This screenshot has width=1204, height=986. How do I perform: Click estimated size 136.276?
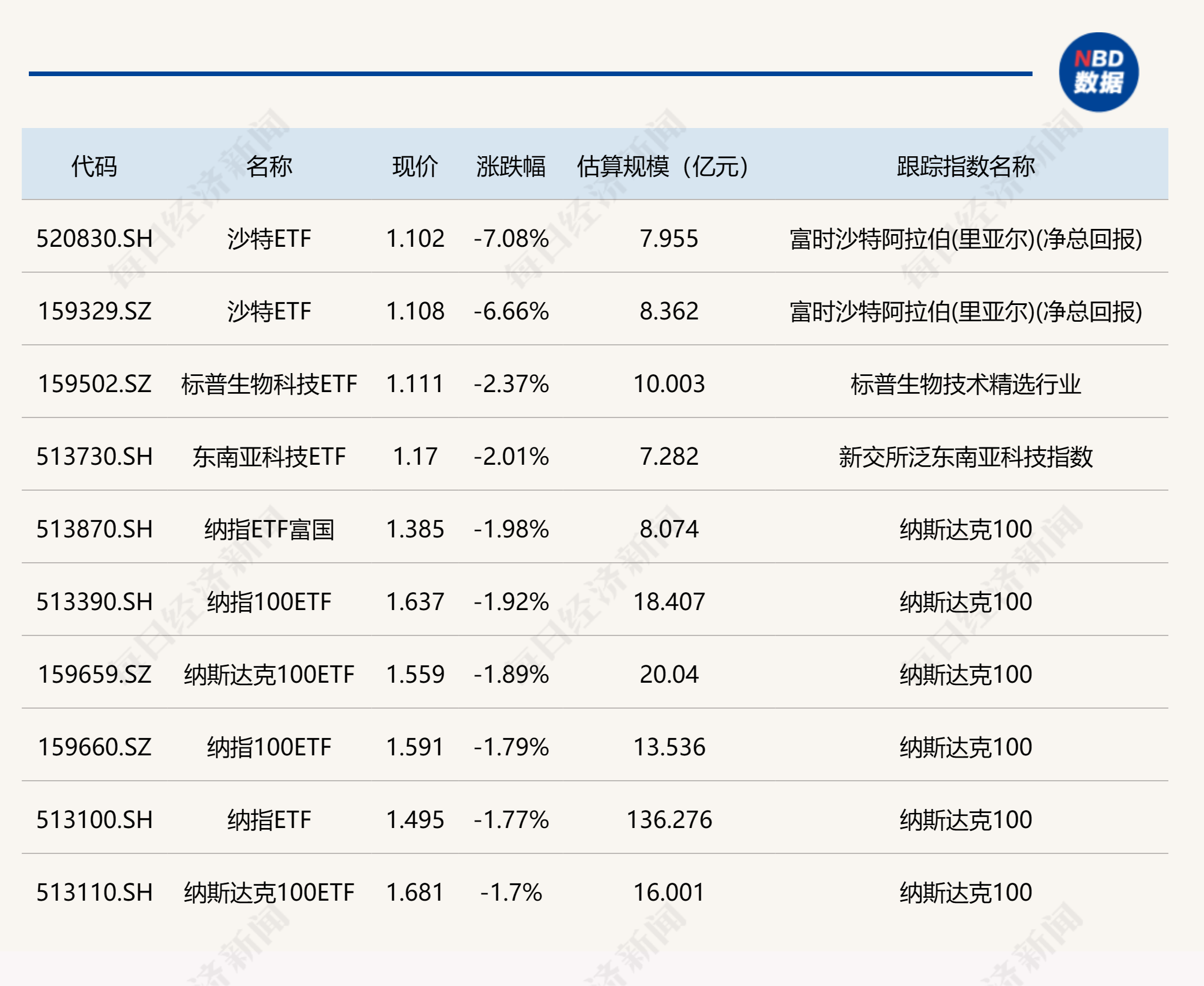click(669, 820)
